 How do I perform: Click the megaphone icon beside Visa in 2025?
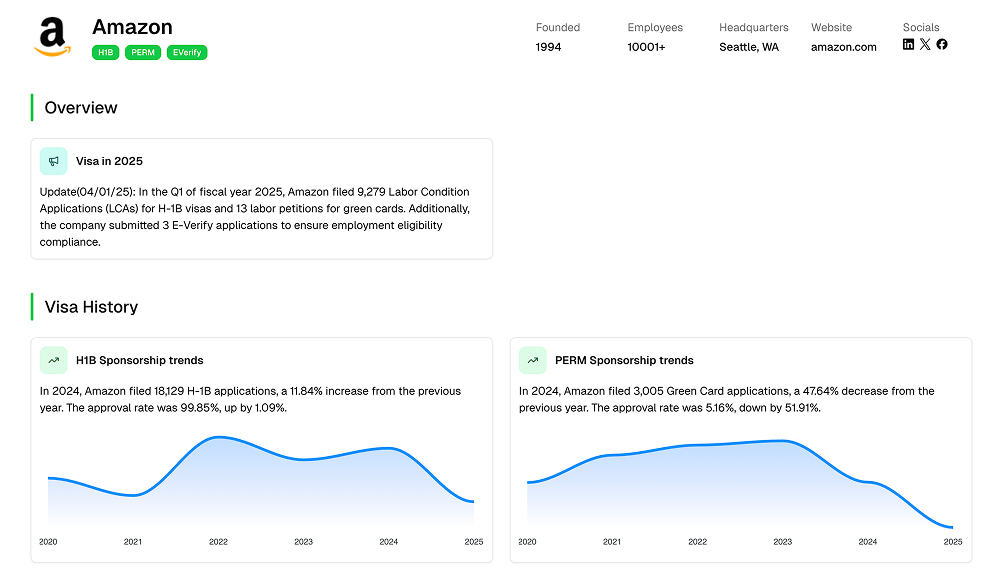pyautogui.click(x=54, y=161)
